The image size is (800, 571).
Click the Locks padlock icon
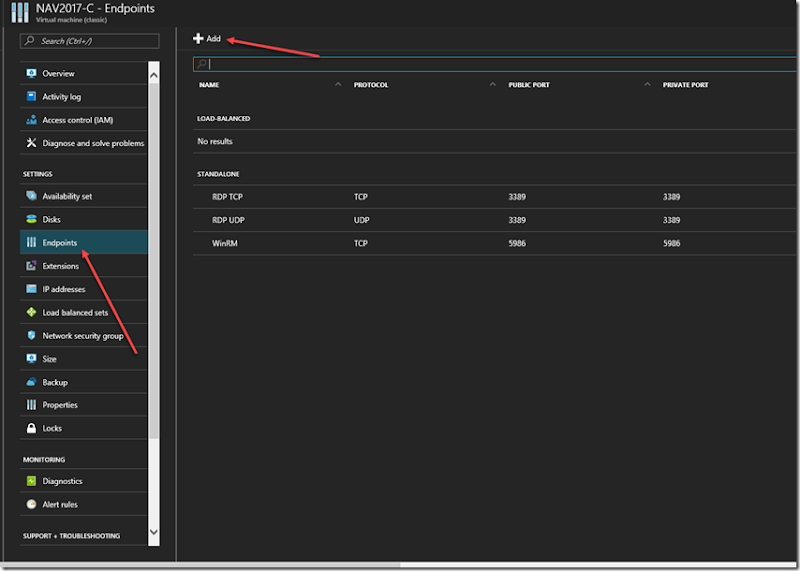tap(31, 428)
